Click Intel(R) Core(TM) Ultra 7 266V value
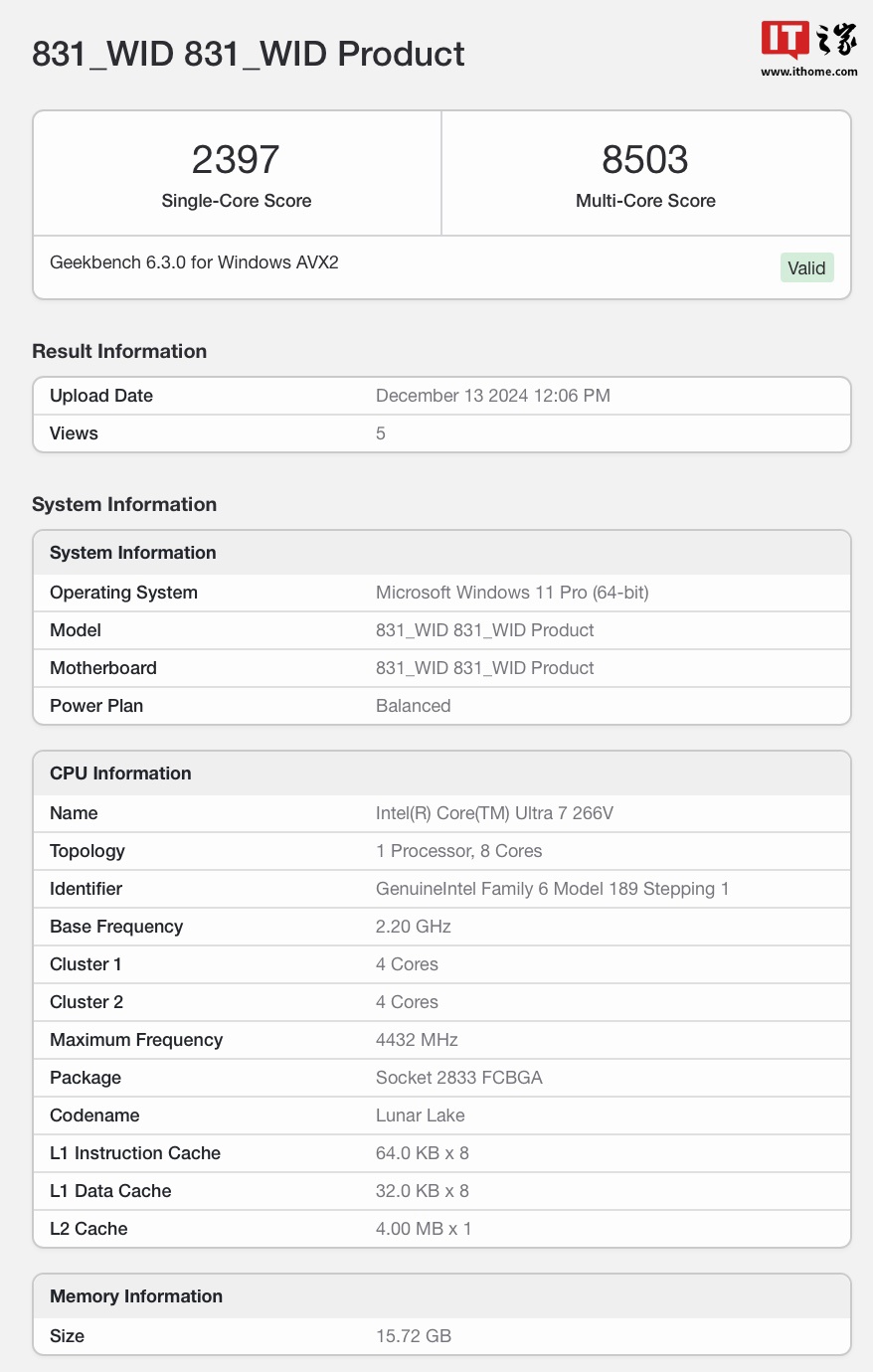873x1372 pixels. tap(494, 813)
